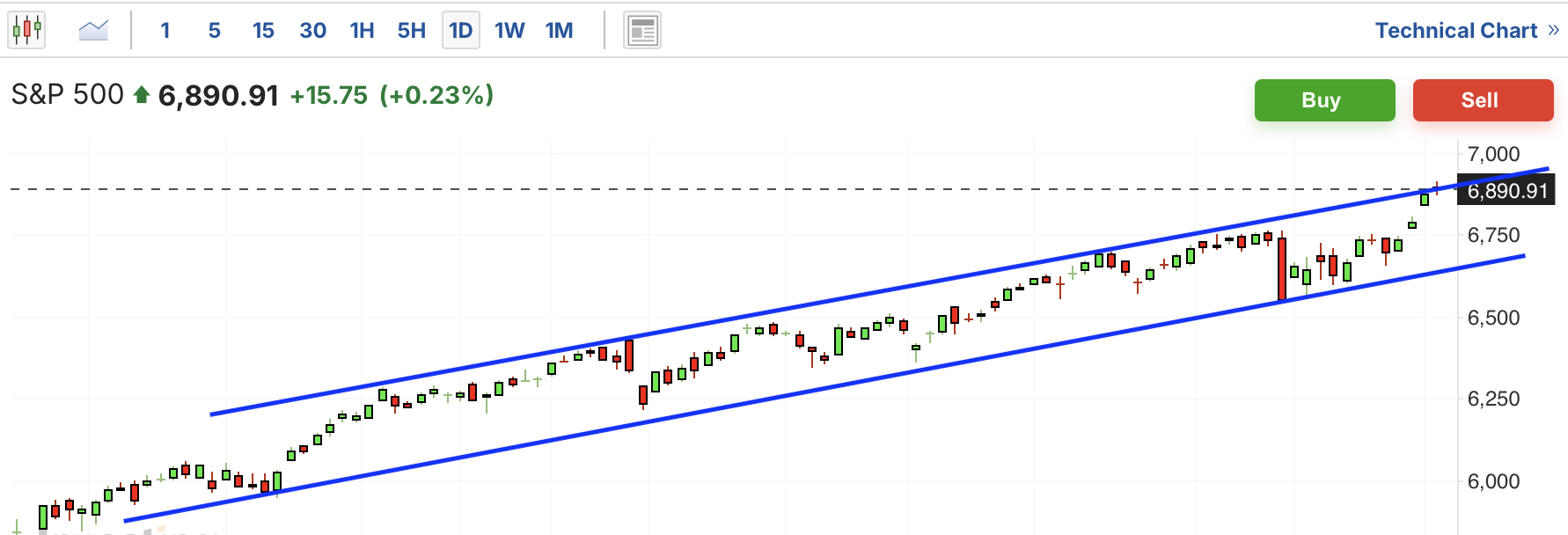Select the 1 minute timeframe

pyautogui.click(x=165, y=31)
